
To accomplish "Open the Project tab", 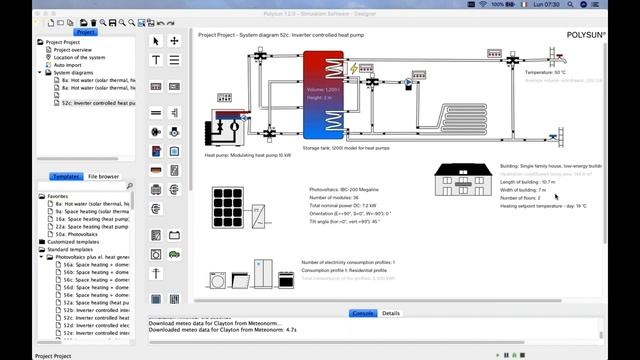I will (x=85, y=32).
